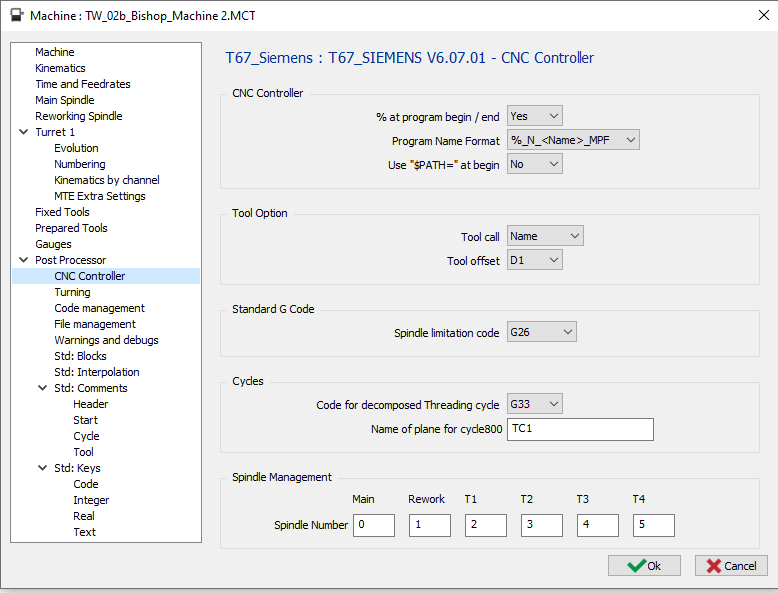This screenshot has width=778, height=593.
Task: Open File management settings
Action: (95, 324)
